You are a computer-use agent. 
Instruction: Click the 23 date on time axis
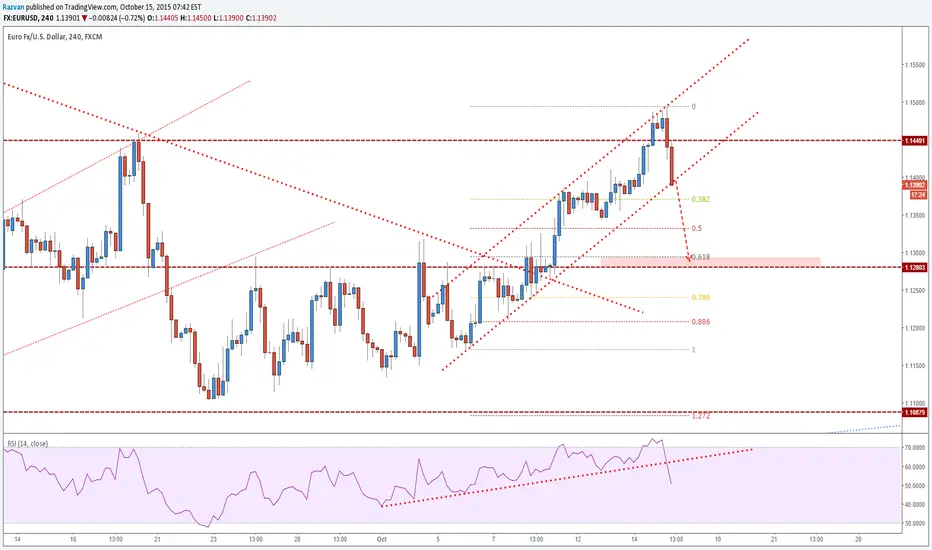point(213,539)
